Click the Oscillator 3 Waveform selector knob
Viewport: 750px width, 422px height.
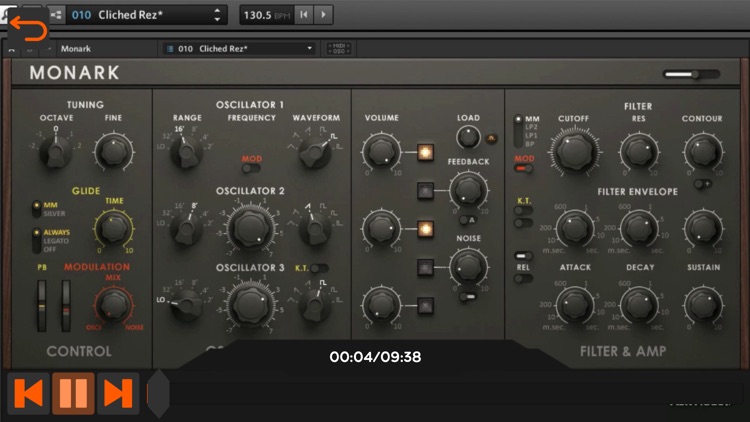pyautogui.click(x=315, y=305)
